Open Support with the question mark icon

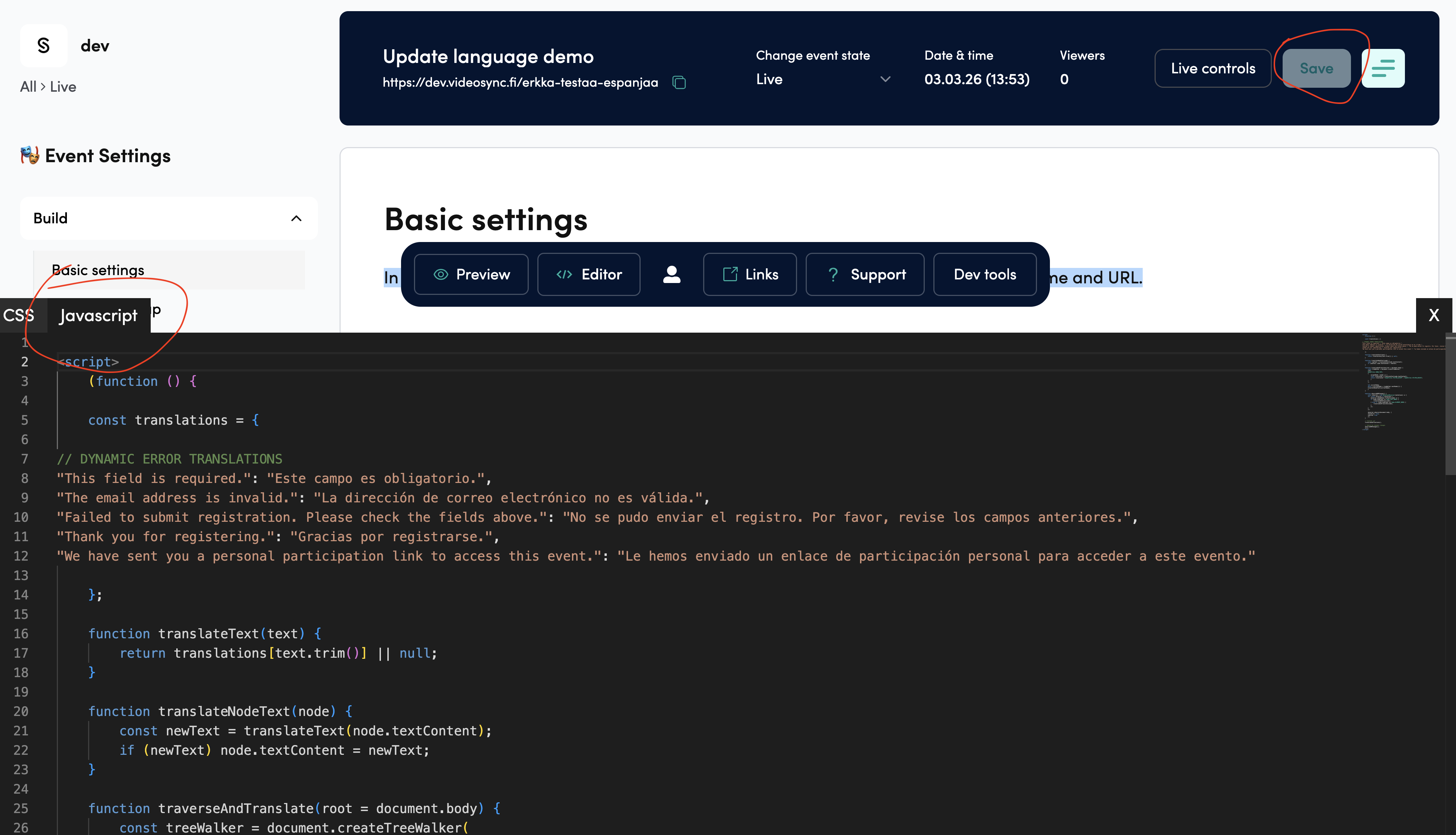click(x=865, y=274)
